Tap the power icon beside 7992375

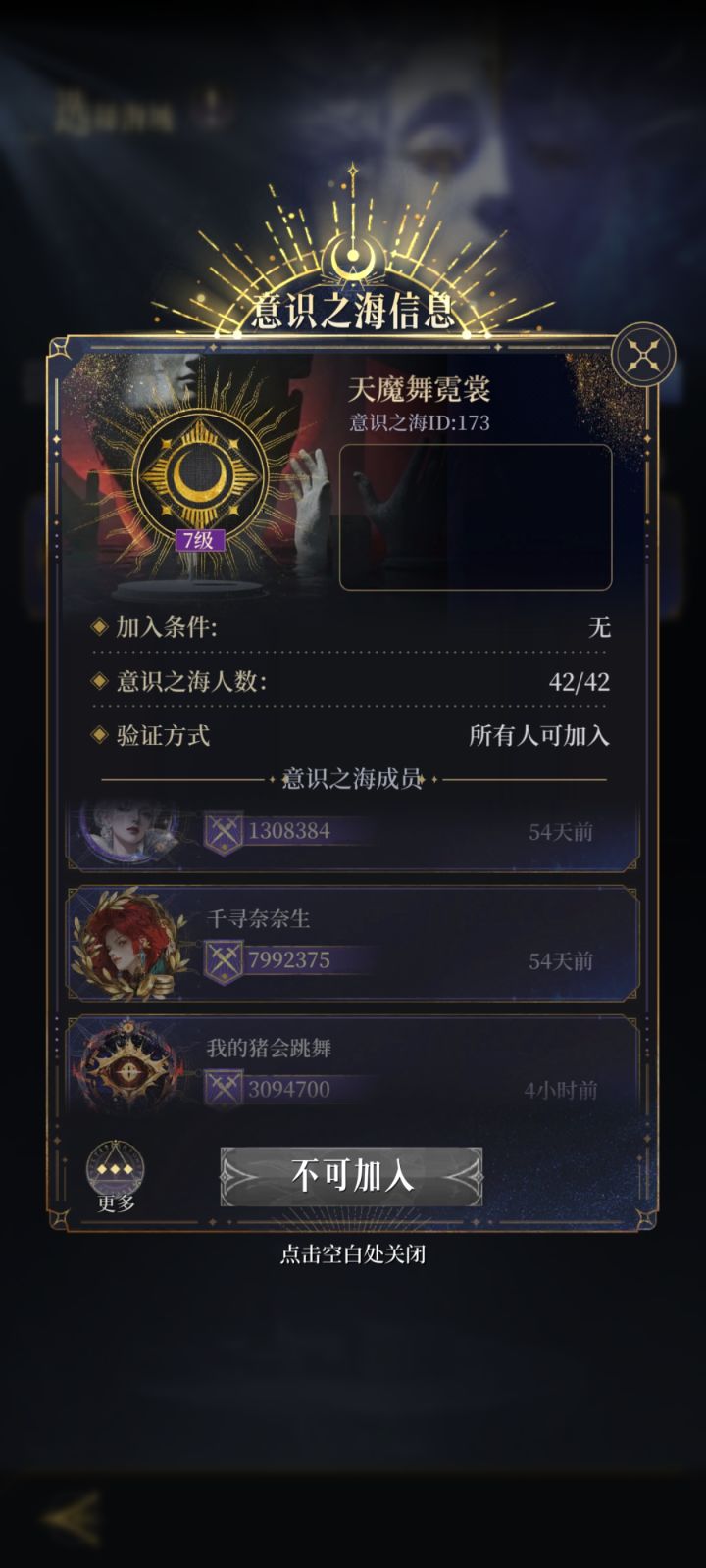point(223,960)
